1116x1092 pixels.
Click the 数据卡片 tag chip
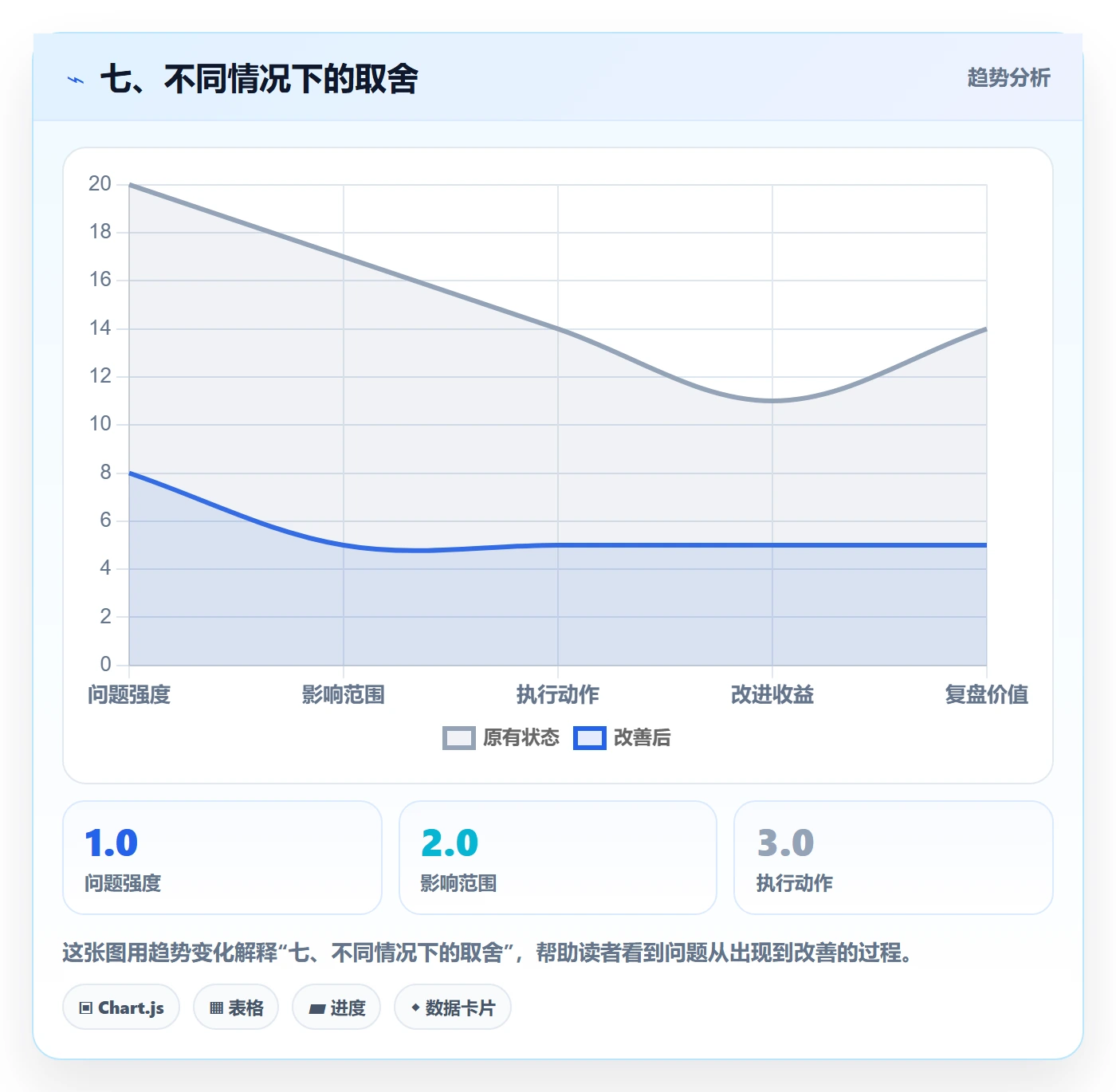point(453,1008)
